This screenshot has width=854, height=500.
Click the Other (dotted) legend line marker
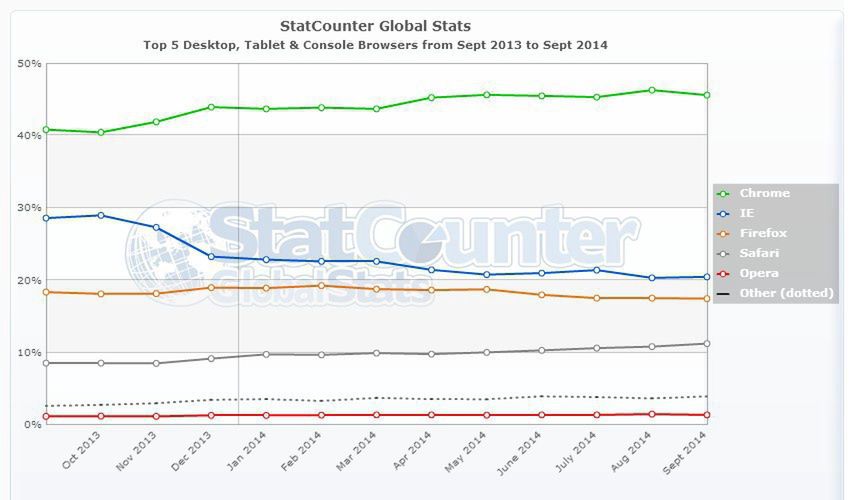pos(724,293)
